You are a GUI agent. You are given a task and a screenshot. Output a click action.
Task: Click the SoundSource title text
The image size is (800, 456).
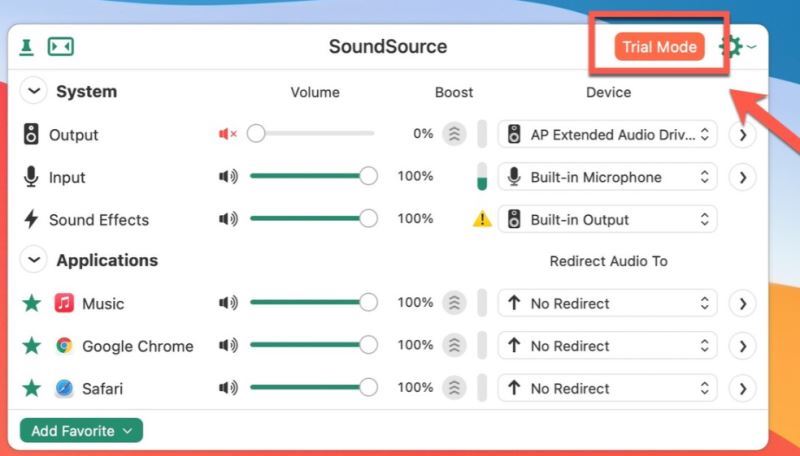tap(388, 46)
